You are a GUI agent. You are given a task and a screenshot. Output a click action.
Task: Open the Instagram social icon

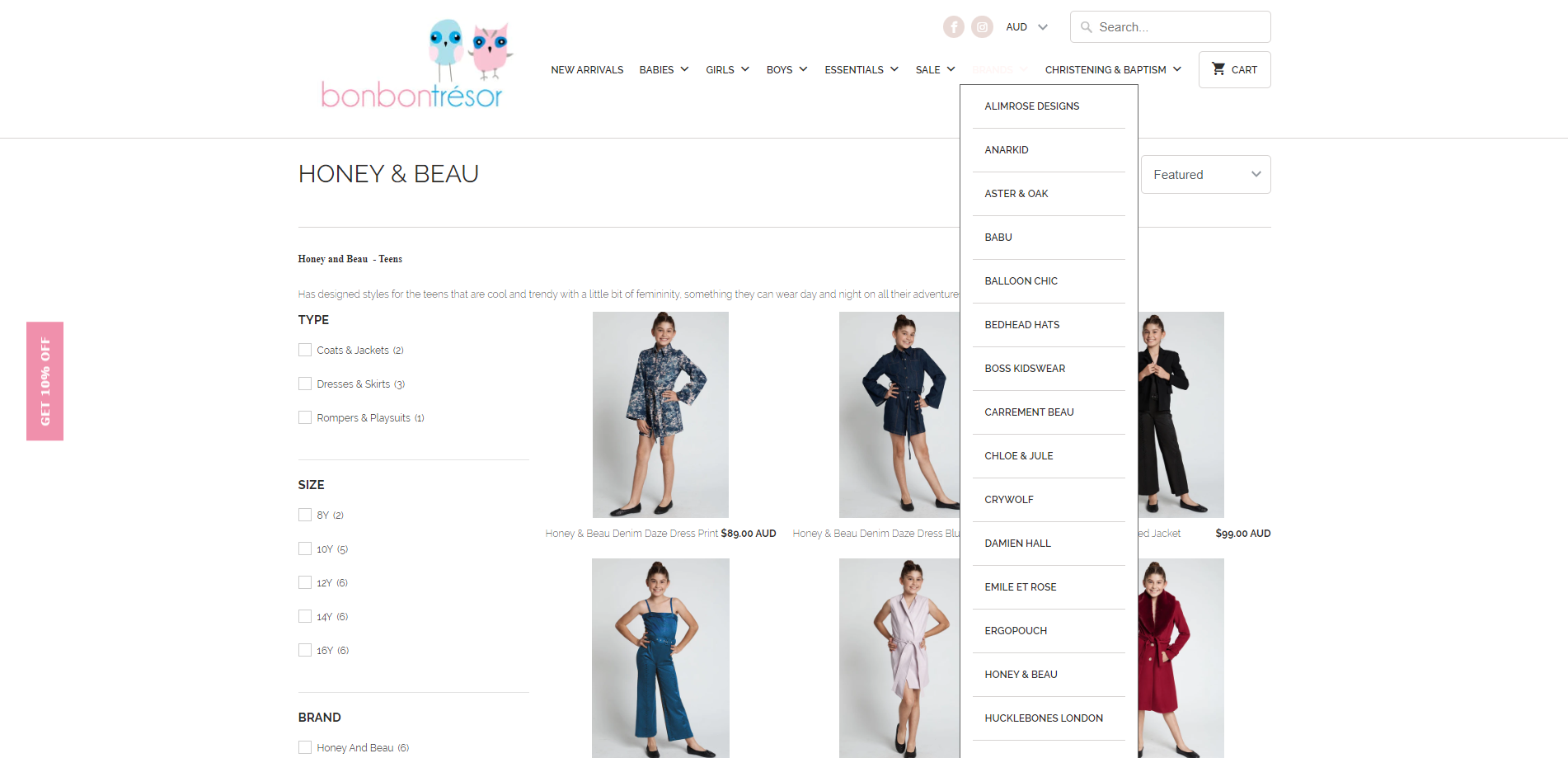point(982,27)
